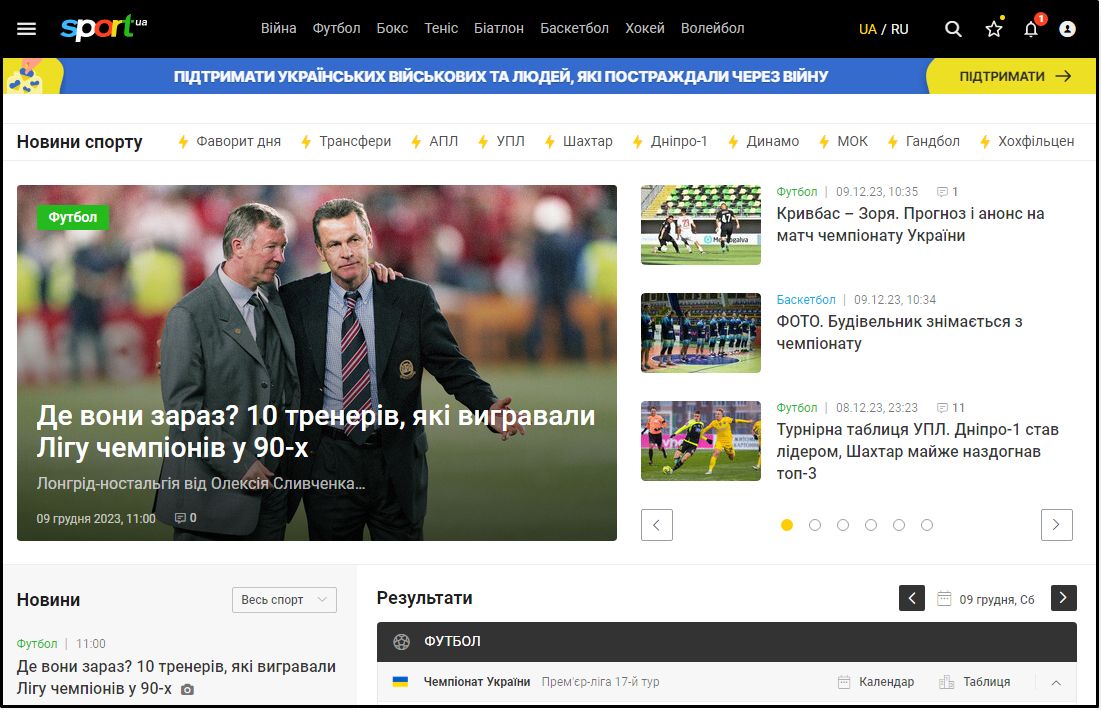
Task: Select sixth carousel dot
Action: click(x=927, y=525)
